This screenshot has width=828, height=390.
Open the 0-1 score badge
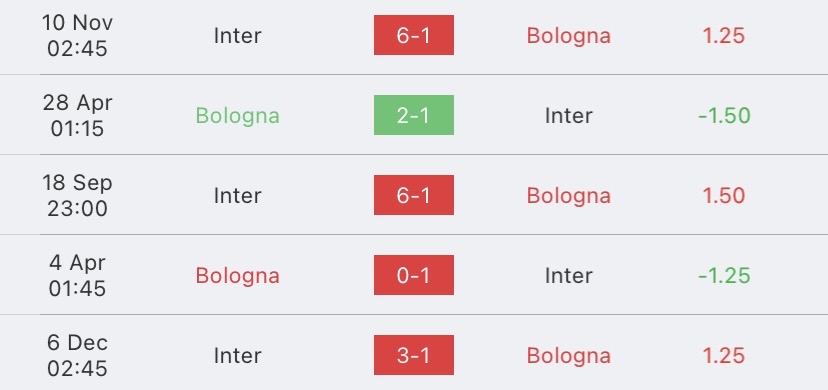(413, 275)
